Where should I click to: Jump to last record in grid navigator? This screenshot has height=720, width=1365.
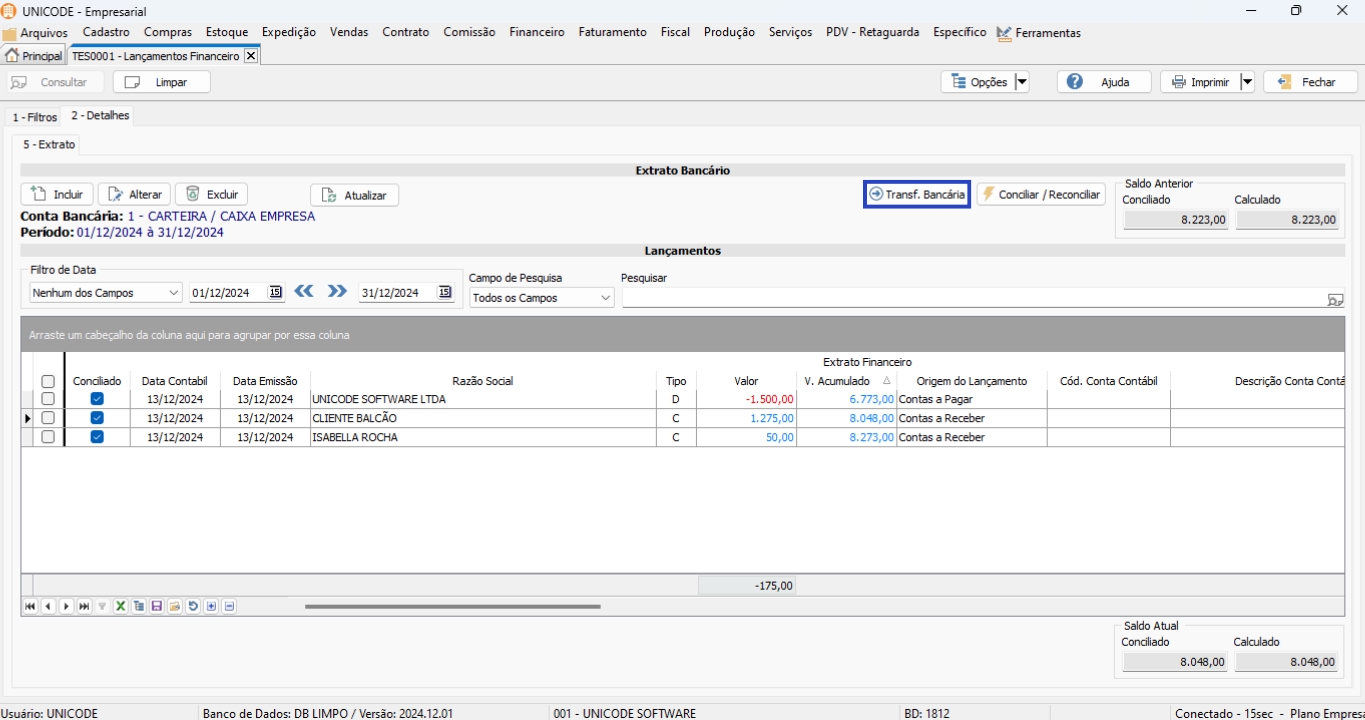coord(84,606)
